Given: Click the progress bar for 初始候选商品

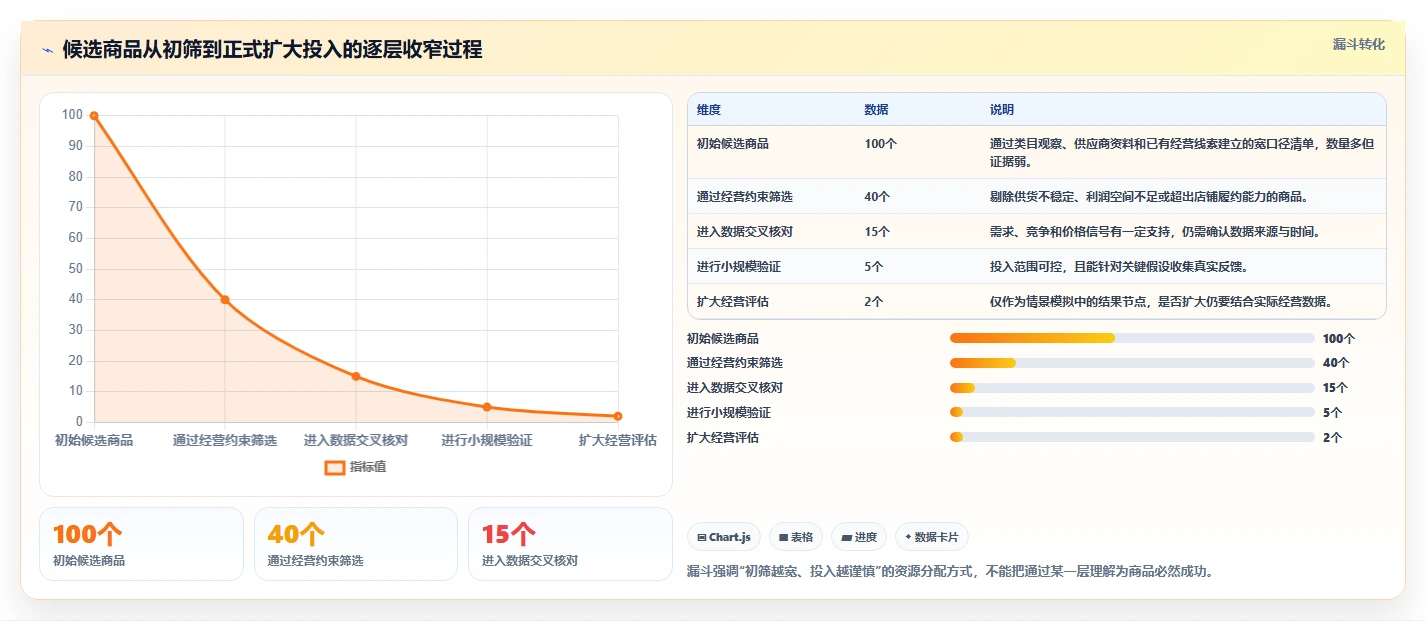Looking at the screenshot, I should pyautogui.click(x=1132, y=338).
